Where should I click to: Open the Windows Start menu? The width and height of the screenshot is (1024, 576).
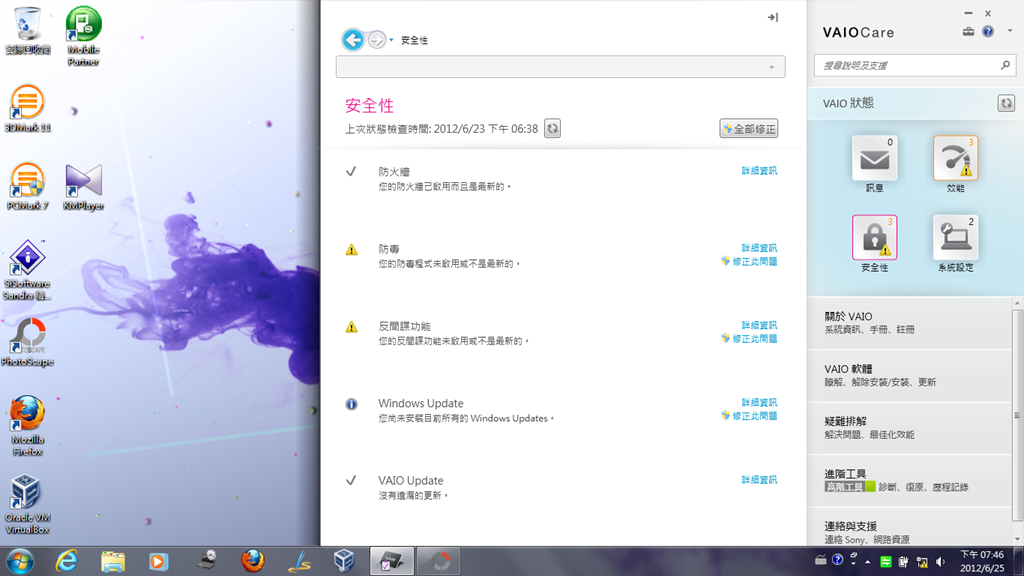(x=20, y=561)
